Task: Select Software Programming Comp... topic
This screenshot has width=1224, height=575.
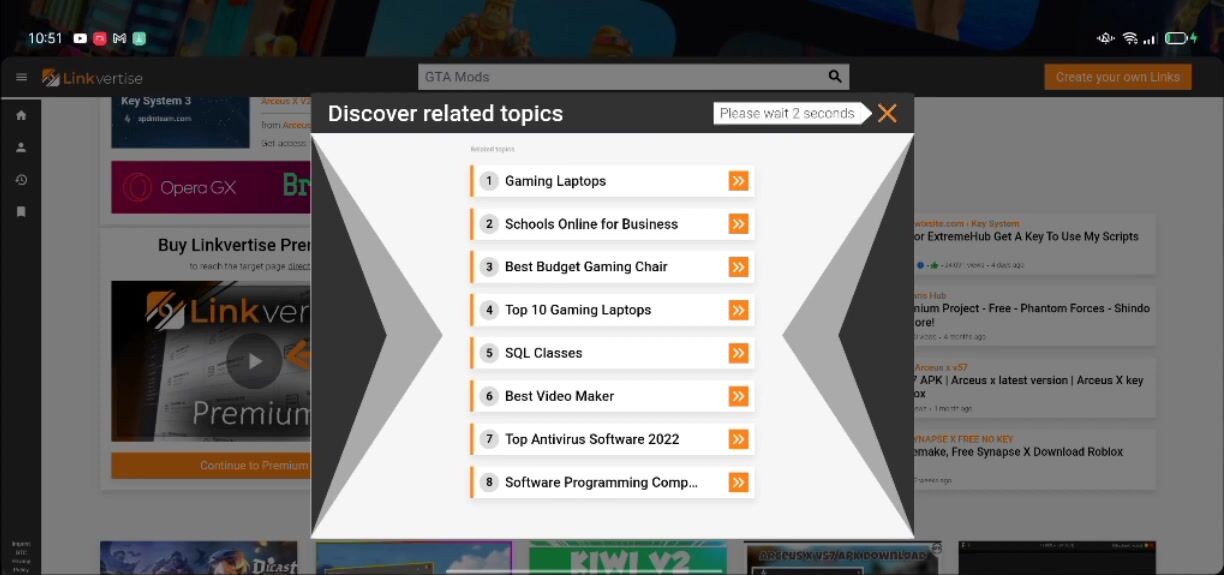Action: tap(612, 482)
